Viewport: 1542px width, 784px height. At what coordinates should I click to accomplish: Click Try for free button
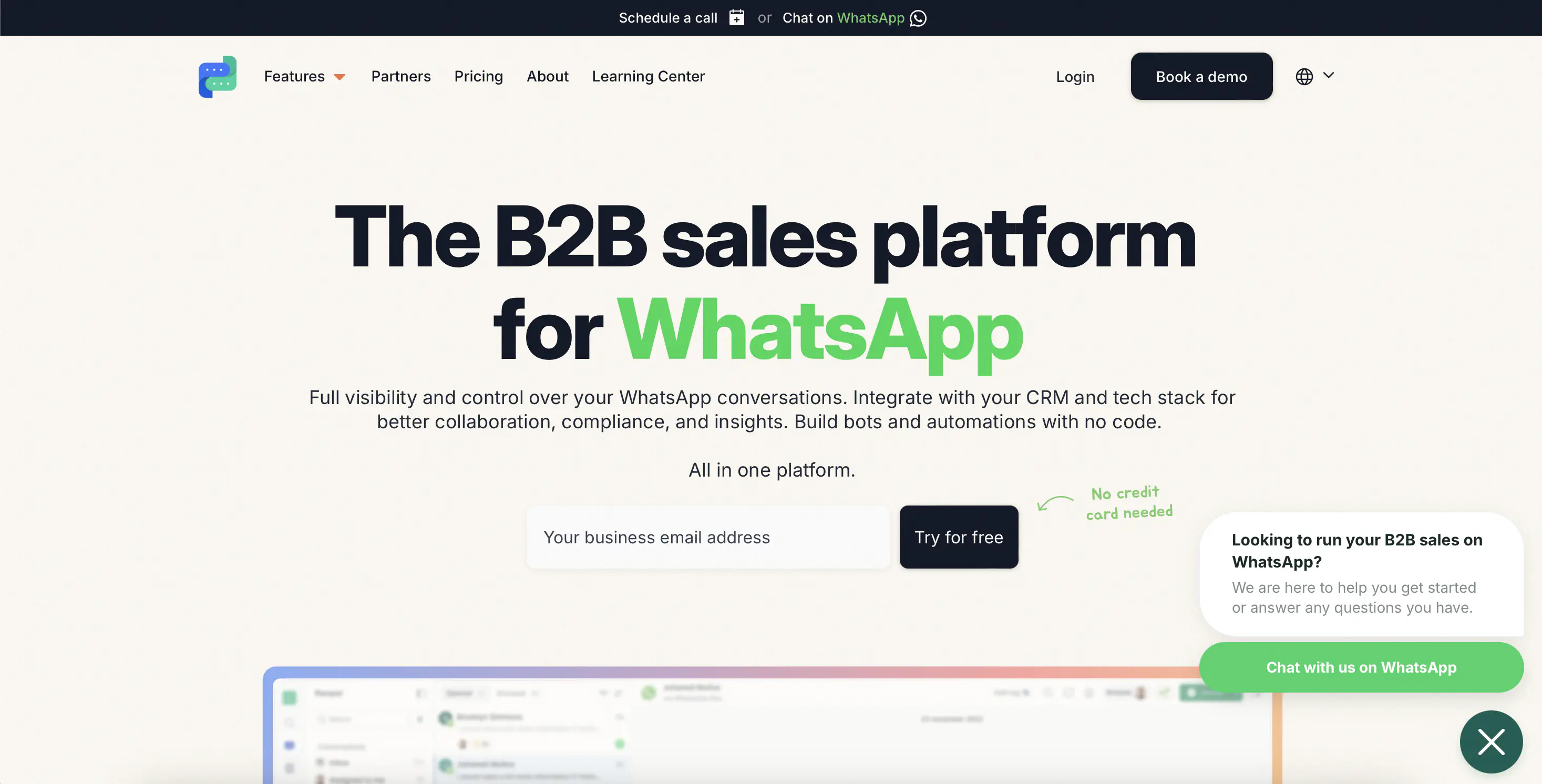tap(958, 536)
